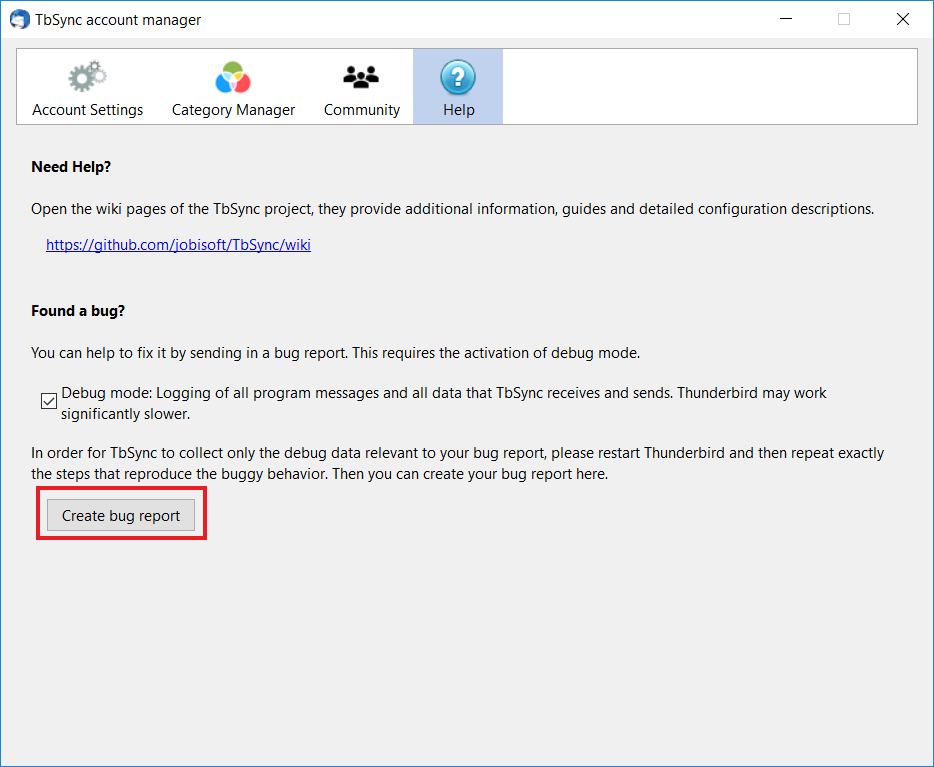934x767 pixels.
Task: Click the Debug mode description text
Action: point(444,403)
